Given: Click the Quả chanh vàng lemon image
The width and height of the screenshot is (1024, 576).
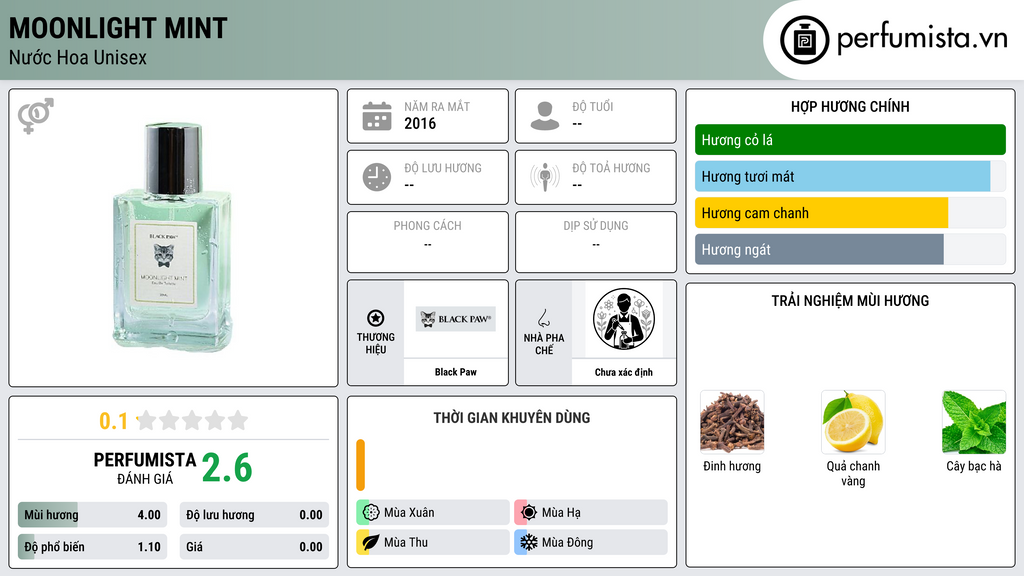Looking at the screenshot, I should pyautogui.click(x=853, y=422).
